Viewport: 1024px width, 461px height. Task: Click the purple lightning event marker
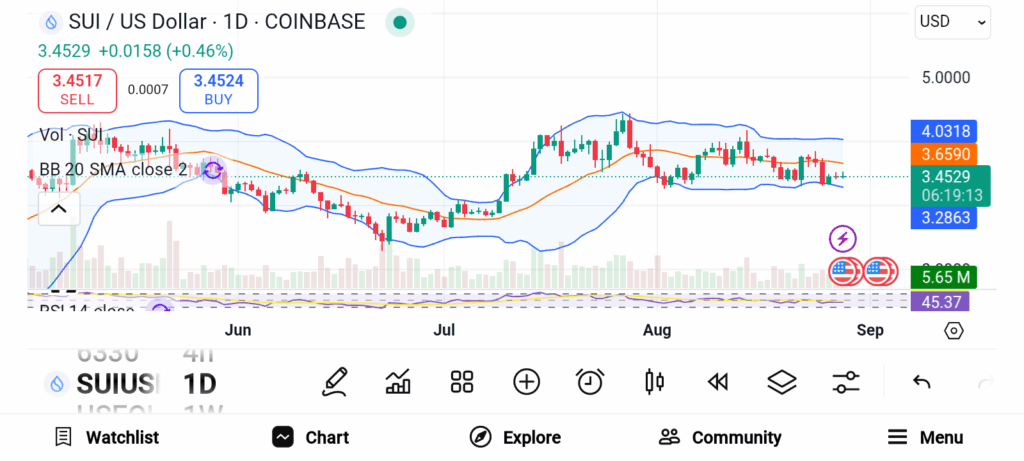pyautogui.click(x=843, y=238)
